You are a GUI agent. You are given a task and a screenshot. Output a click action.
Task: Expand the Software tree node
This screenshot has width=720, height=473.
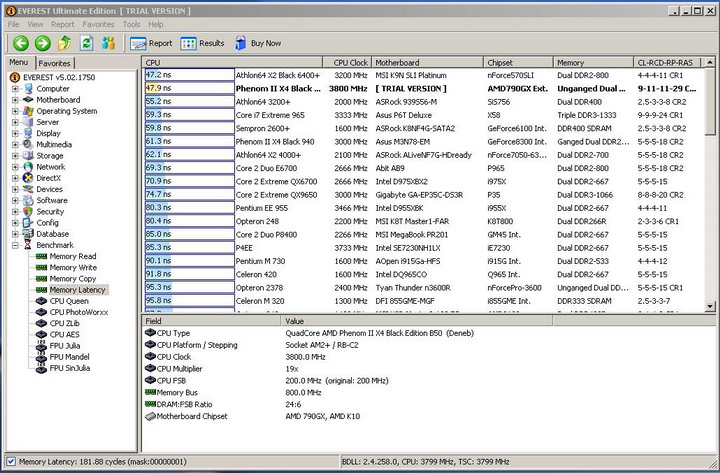point(15,200)
